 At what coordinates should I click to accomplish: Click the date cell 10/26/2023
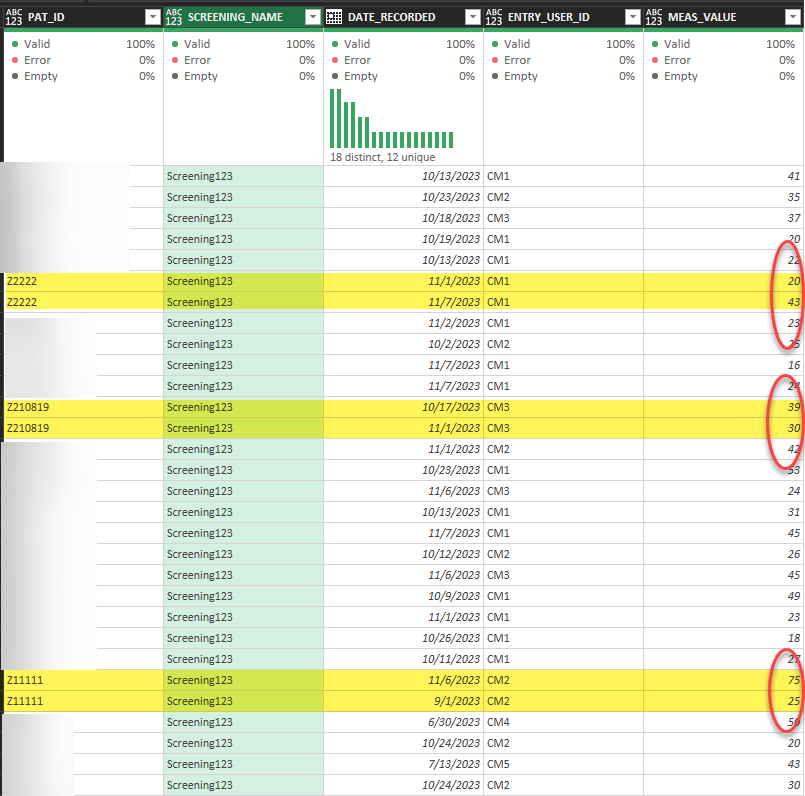[x=404, y=638]
